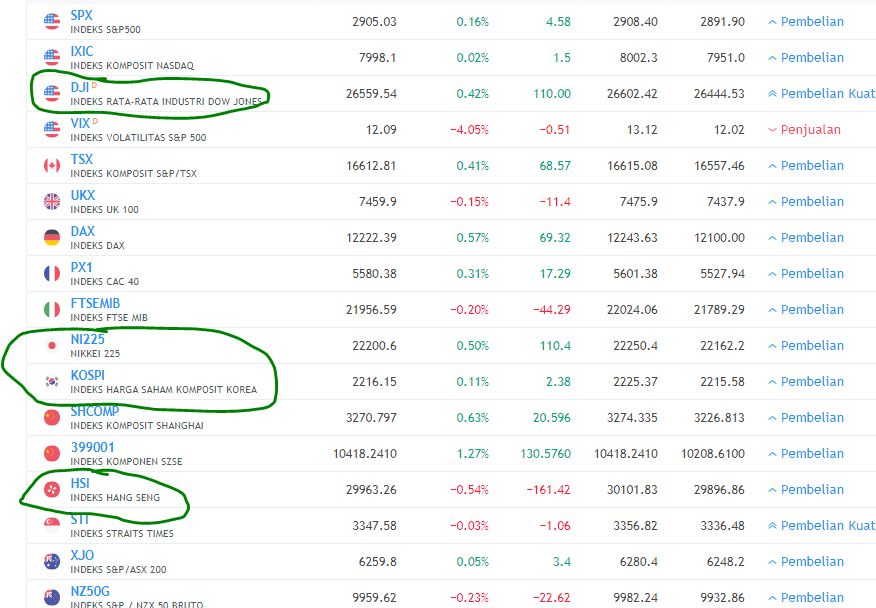Click the 399001 change 1.27%
876x608 pixels.
pyautogui.click(x=473, y=454)
